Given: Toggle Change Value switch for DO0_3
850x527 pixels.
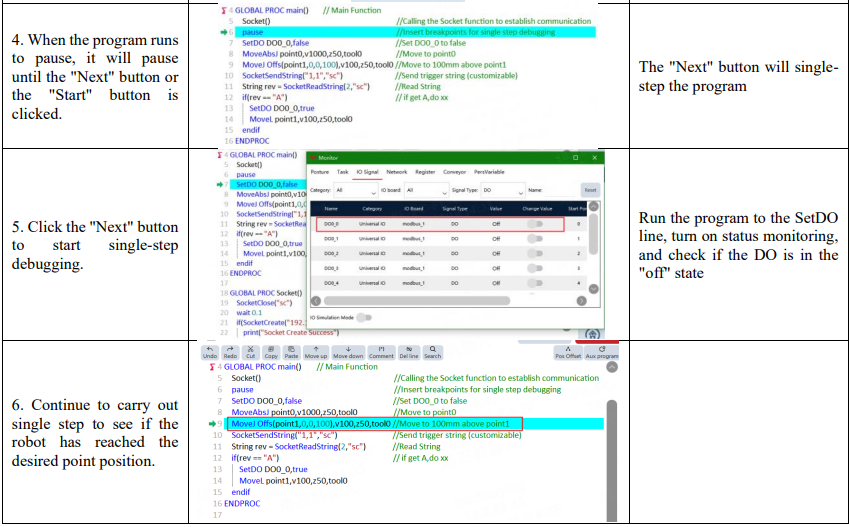Looking at the screenshot, I should point(535,268).
